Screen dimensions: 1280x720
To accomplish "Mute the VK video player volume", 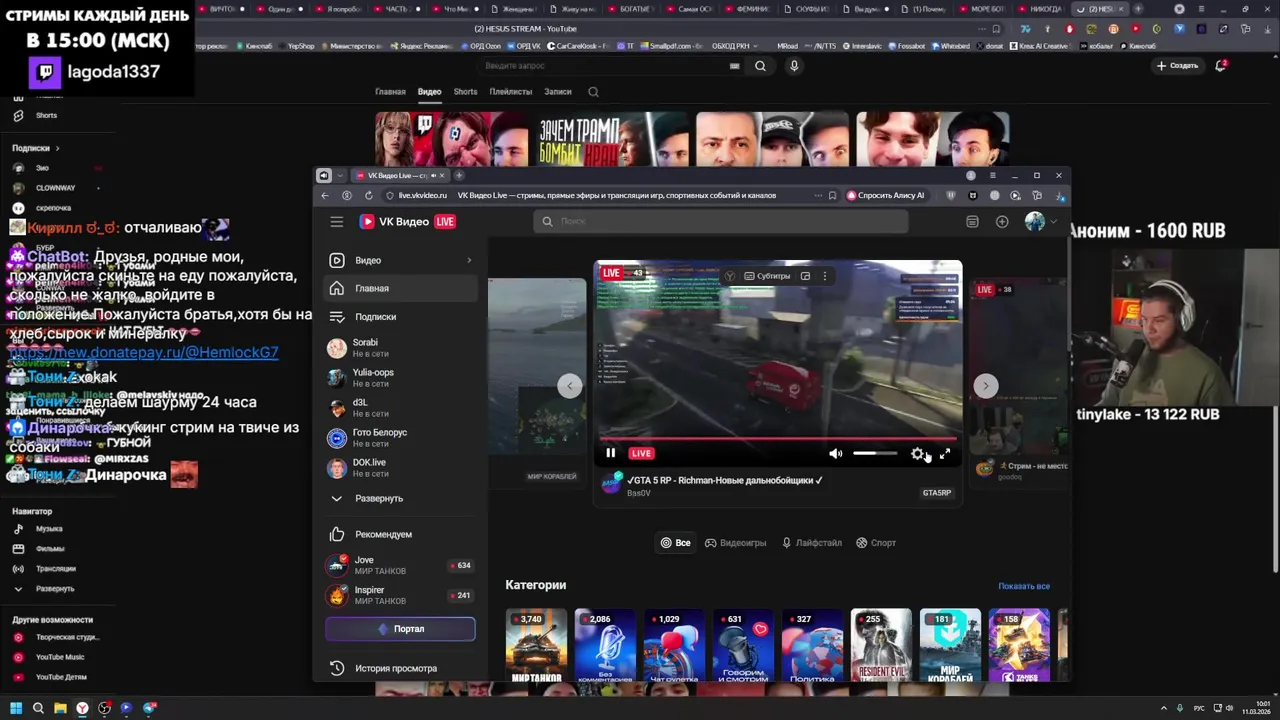I will 835,453.
